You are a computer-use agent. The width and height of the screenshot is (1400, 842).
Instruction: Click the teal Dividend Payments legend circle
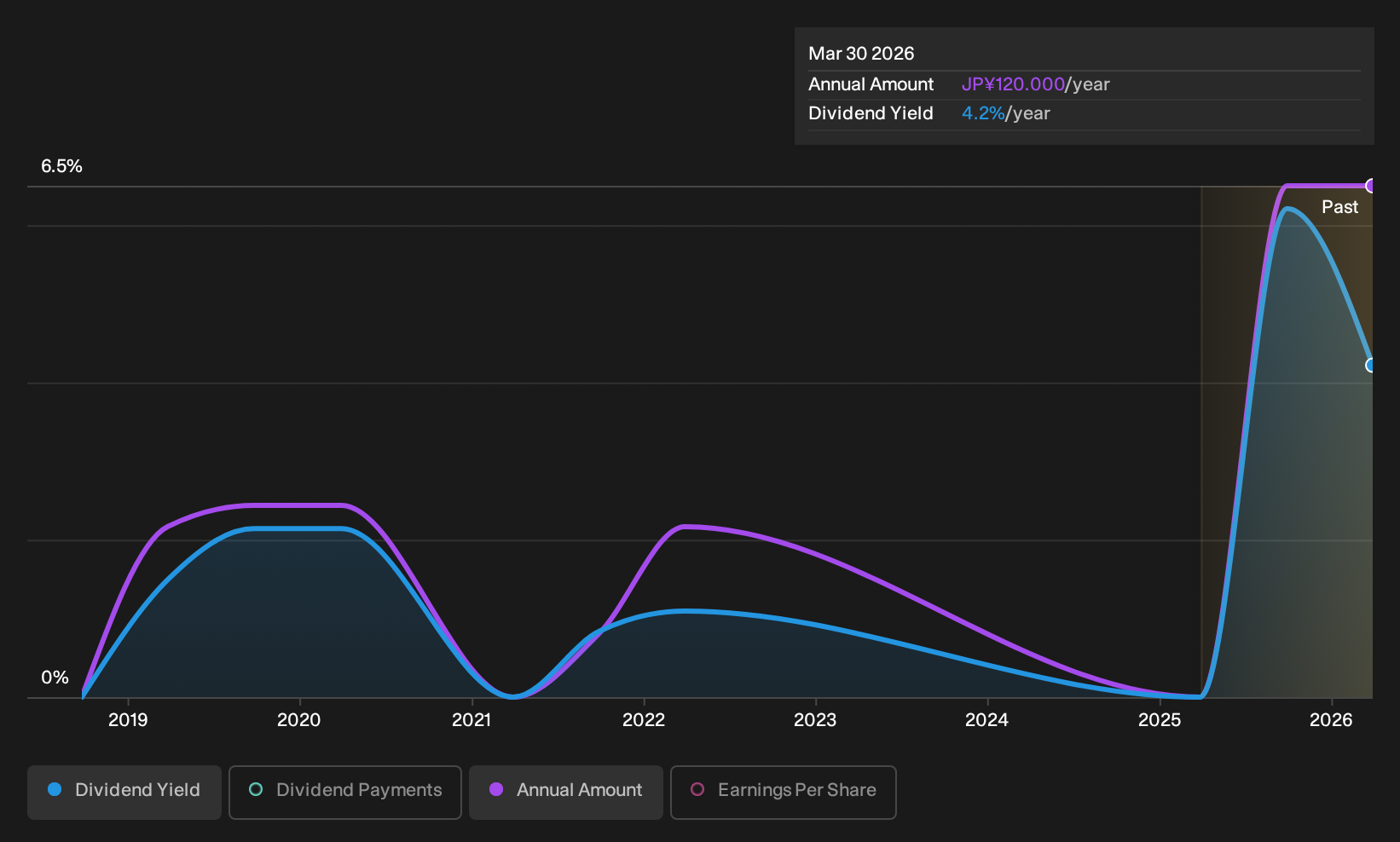(256, 789)
